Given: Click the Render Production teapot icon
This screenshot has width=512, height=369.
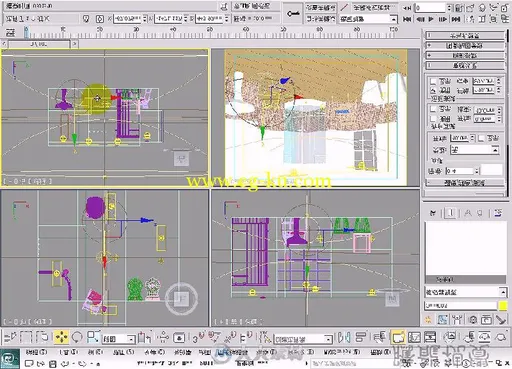Looking at the screenshot, I should coord(501,337).
